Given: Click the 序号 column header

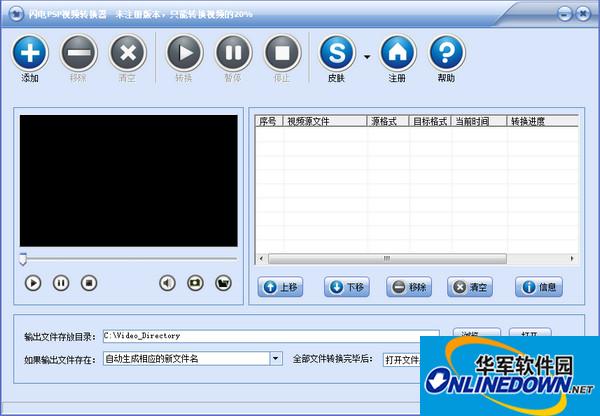Looking at the screenshot, I should 269,121.
